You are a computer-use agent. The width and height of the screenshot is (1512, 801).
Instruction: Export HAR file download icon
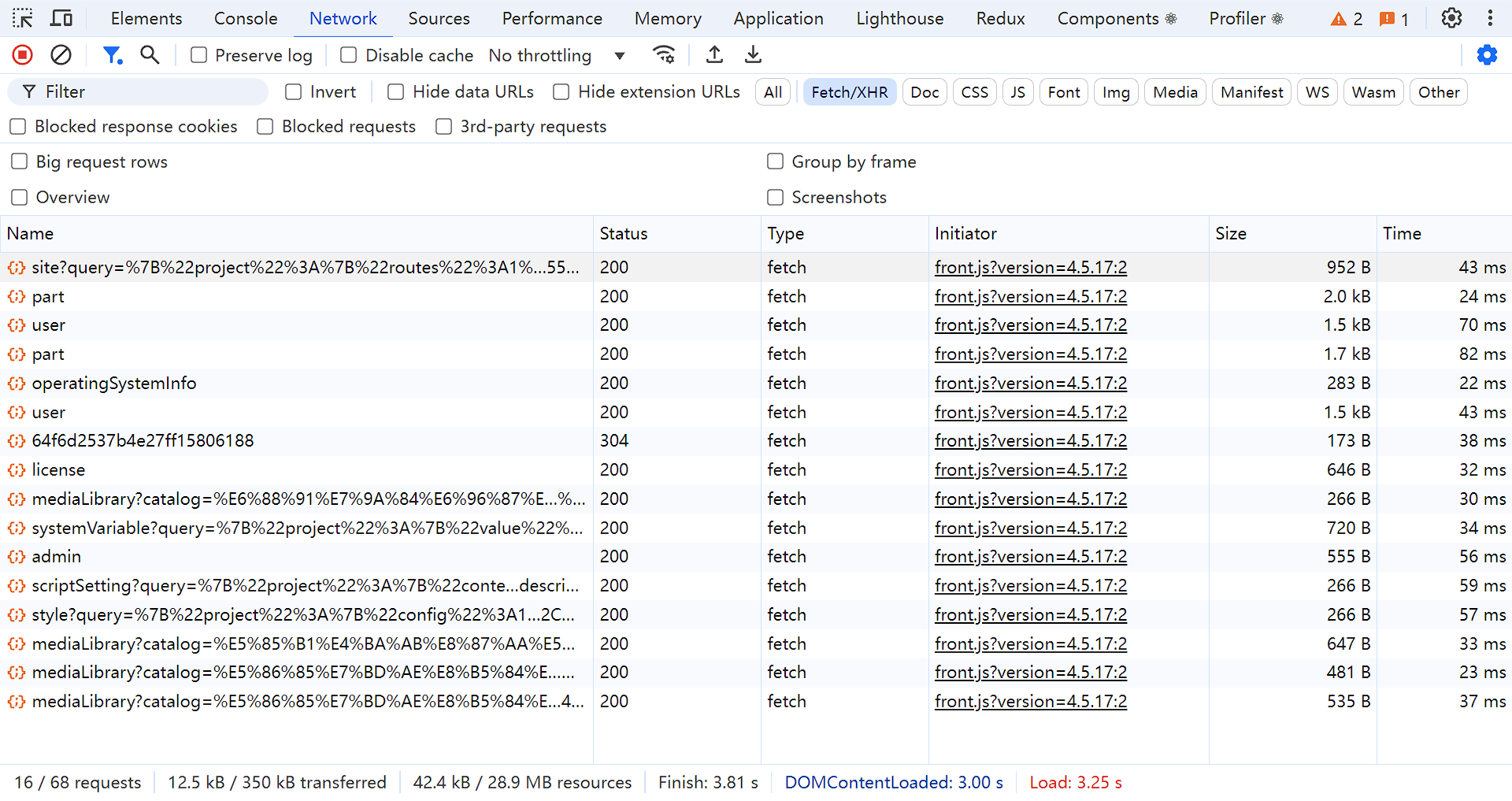753,55
